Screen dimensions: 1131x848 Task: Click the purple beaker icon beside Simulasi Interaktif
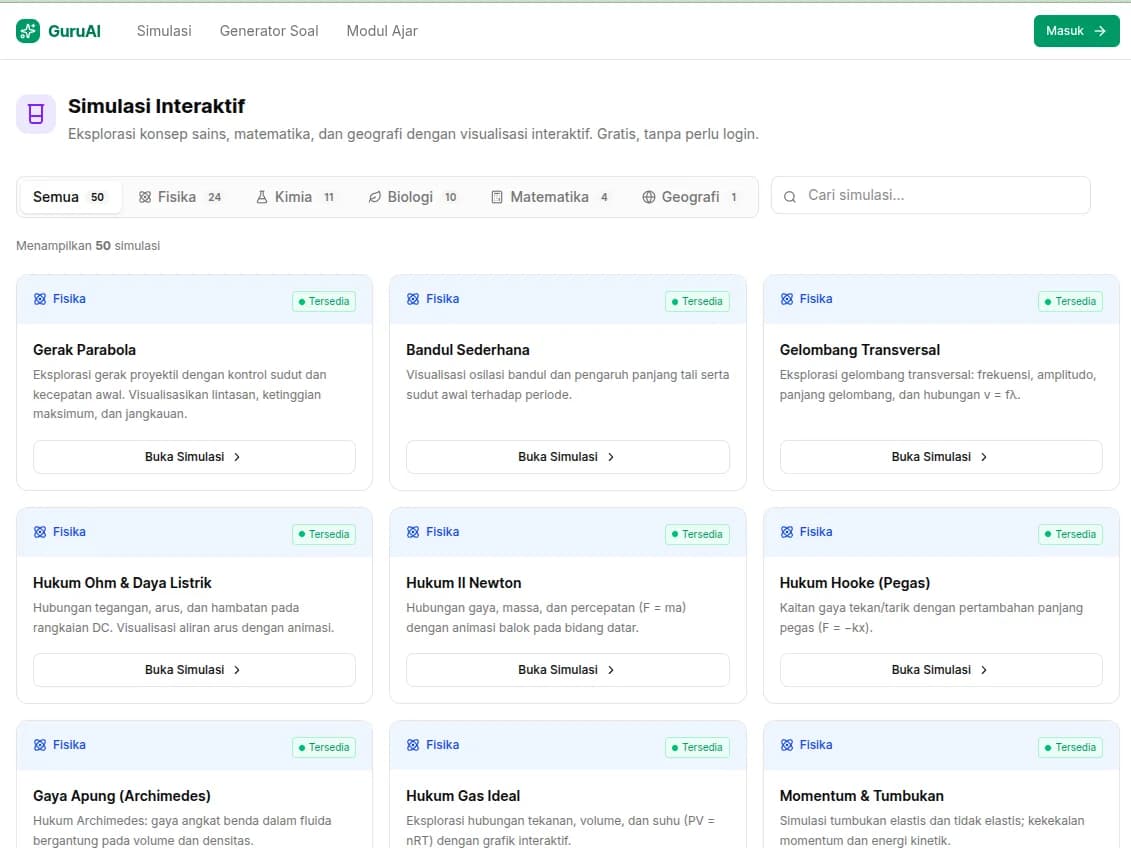(36, 114)
